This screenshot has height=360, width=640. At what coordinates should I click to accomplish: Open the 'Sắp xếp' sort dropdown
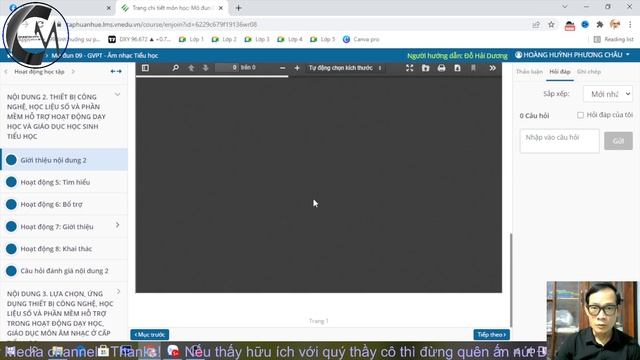click(608, 94)
